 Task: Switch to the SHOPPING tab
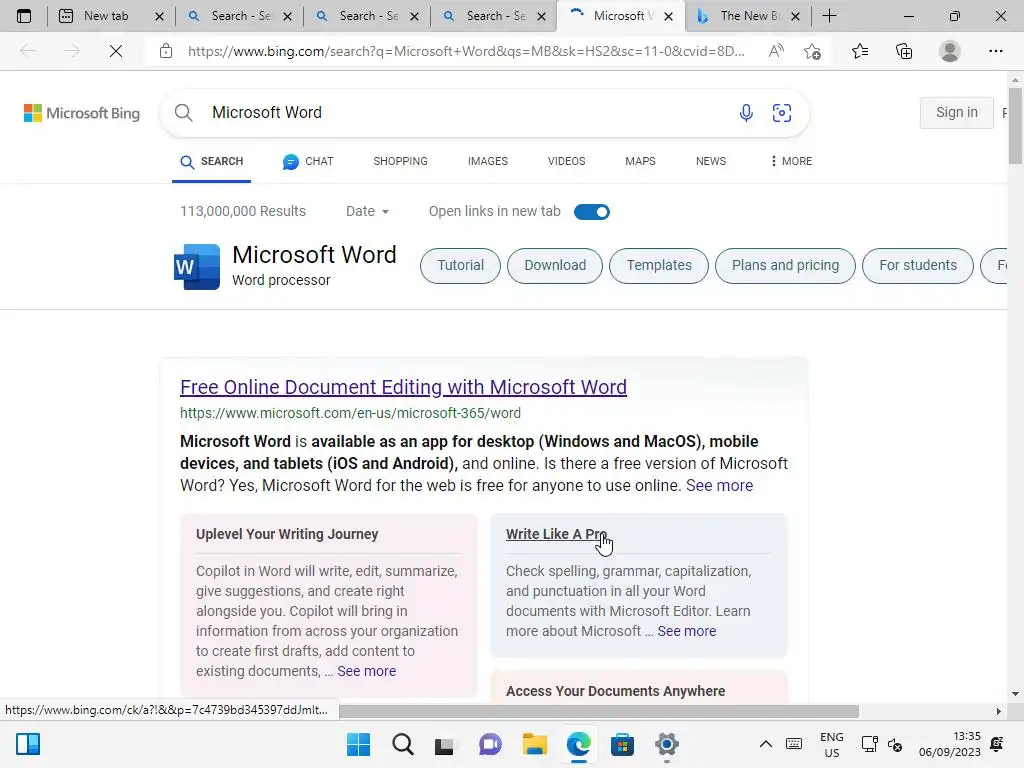click(x=400, y=161)
